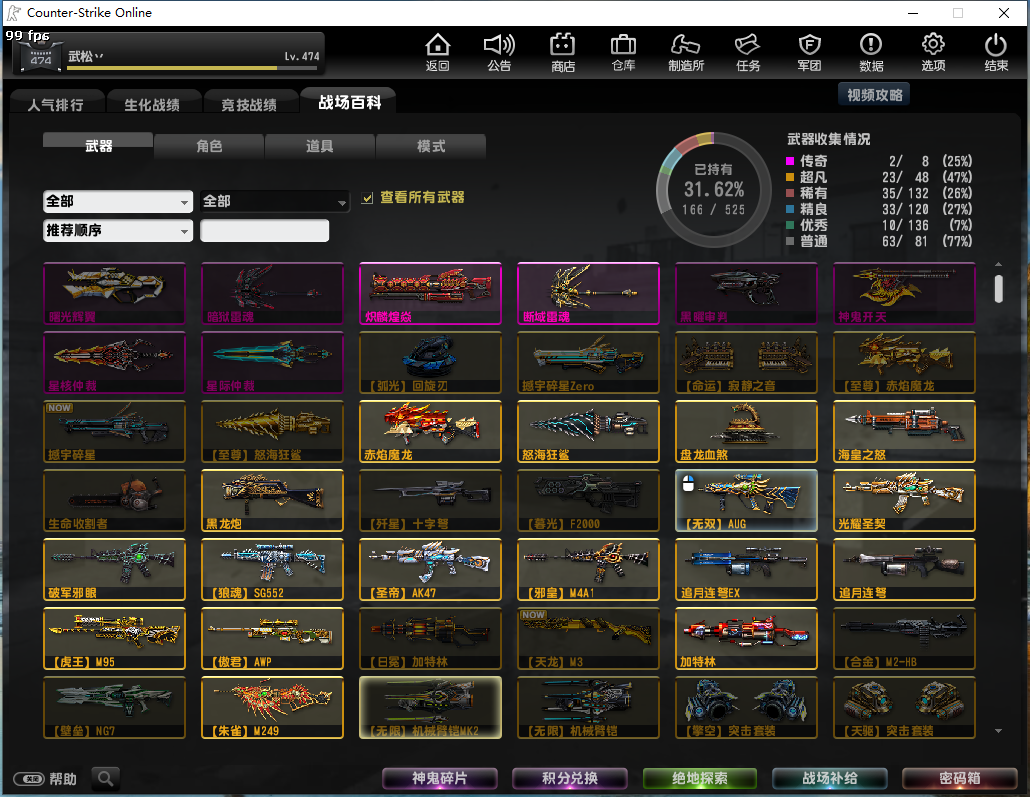Screen dimensions: 1030x797
Task: Select the 撼宇碎星 weapon card marked NOW
Action: coord(114,432)
